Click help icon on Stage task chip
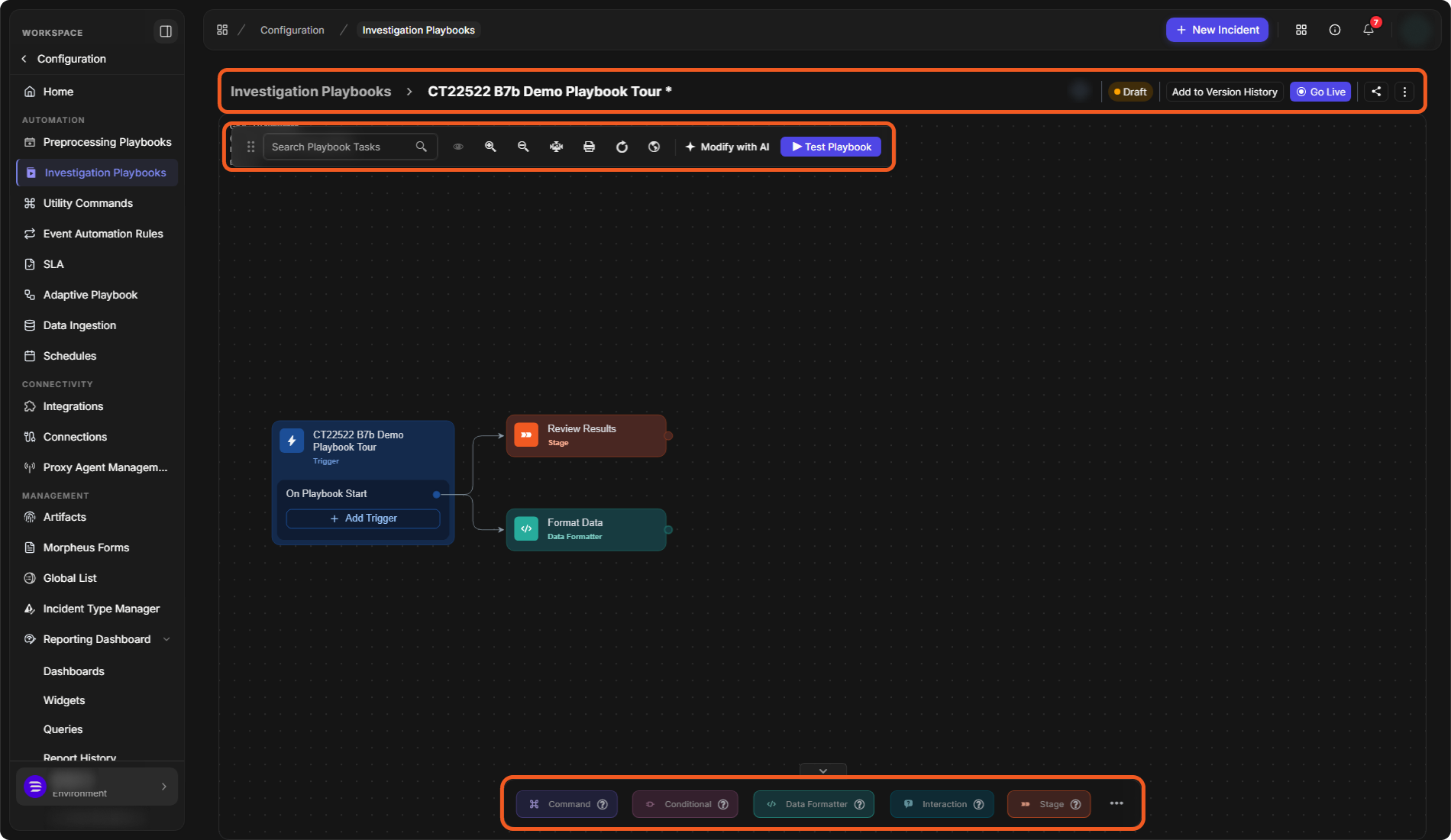1451x840 pixels. point(1076,804)
